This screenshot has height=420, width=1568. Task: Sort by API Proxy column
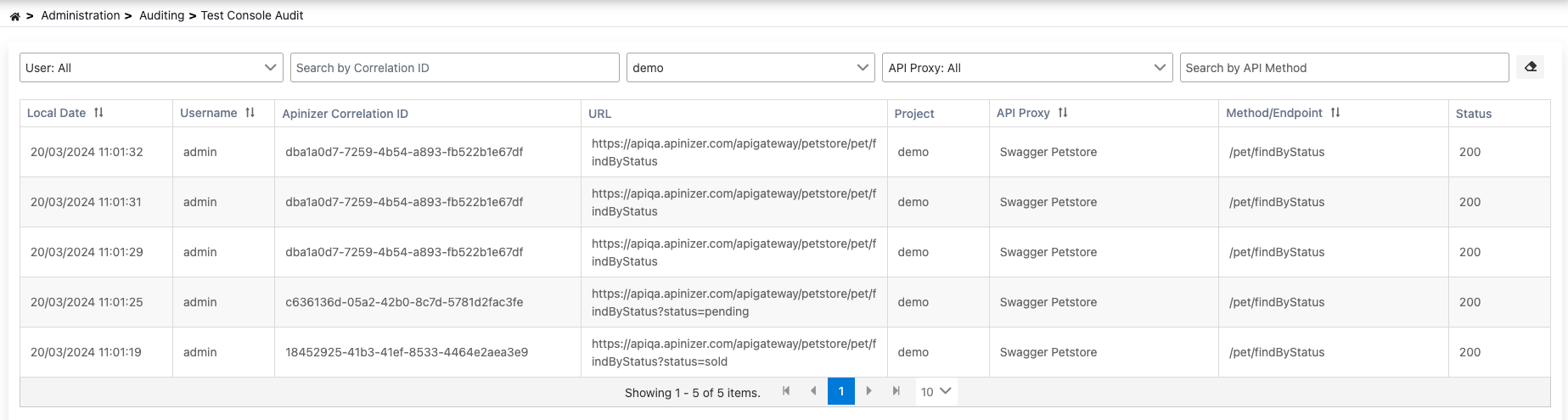(x=1063, y=113)
